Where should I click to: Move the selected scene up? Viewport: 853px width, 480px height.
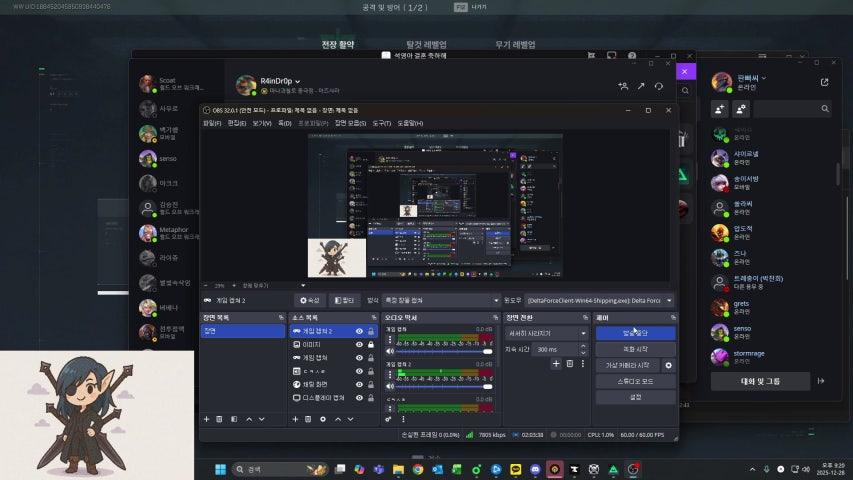(249, 419)
